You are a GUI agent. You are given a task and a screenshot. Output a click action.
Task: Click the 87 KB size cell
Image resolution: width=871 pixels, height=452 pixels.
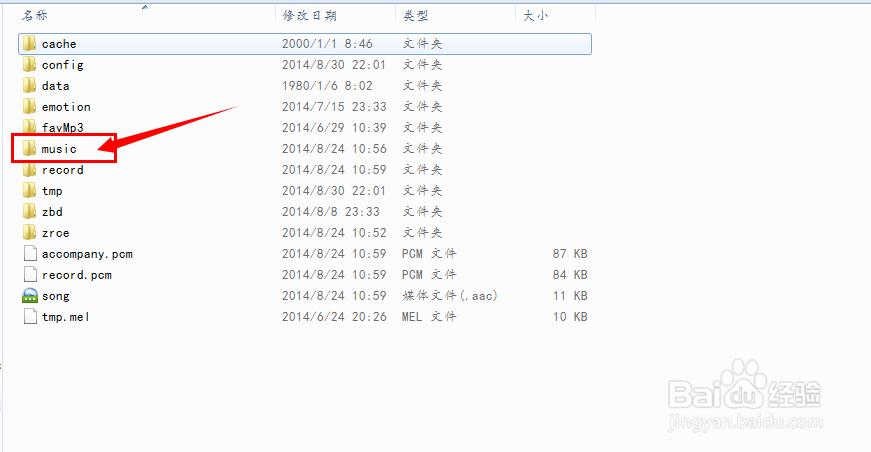(570, 254)
